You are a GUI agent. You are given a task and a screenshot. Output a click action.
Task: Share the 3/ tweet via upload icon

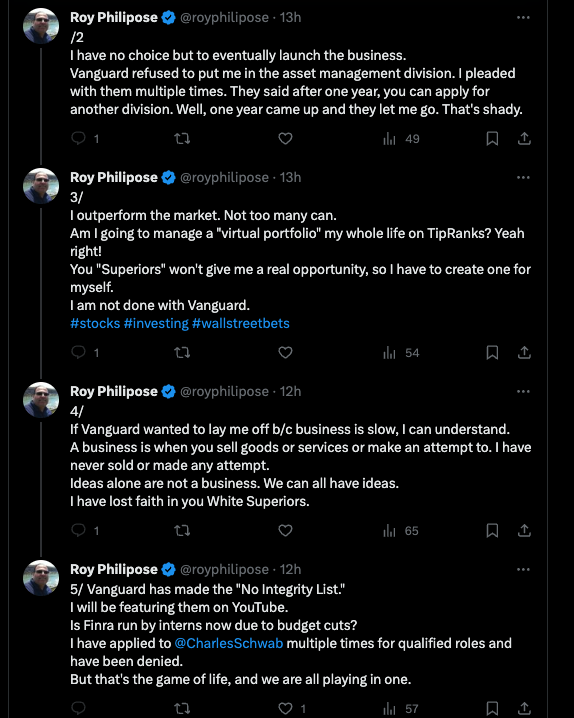pyautogui.click(x=524, y=353)
